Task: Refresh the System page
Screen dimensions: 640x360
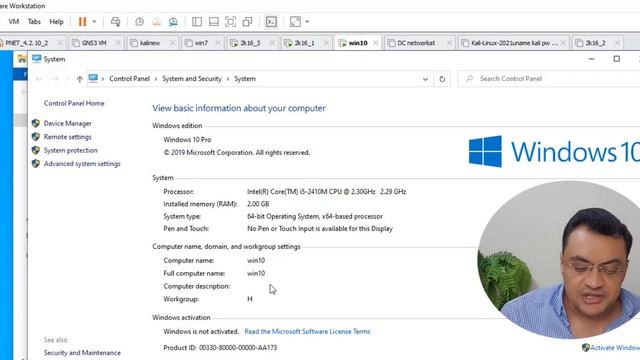Action: tap(442, 79)
